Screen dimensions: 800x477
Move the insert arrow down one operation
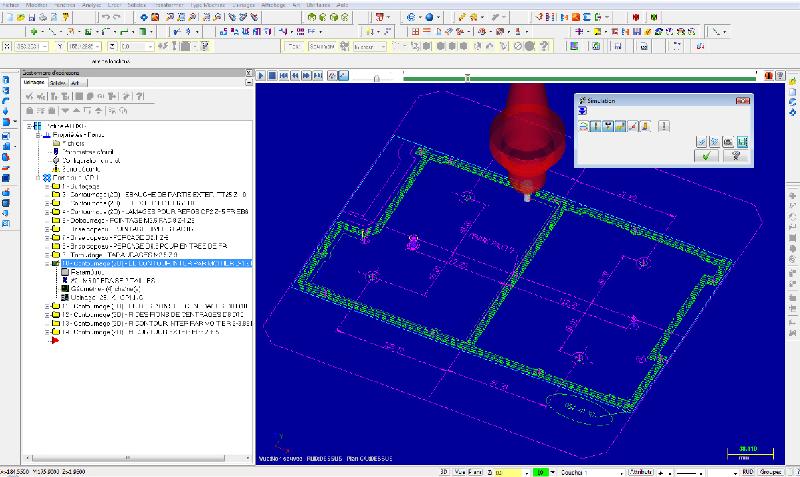pos(65,111)
